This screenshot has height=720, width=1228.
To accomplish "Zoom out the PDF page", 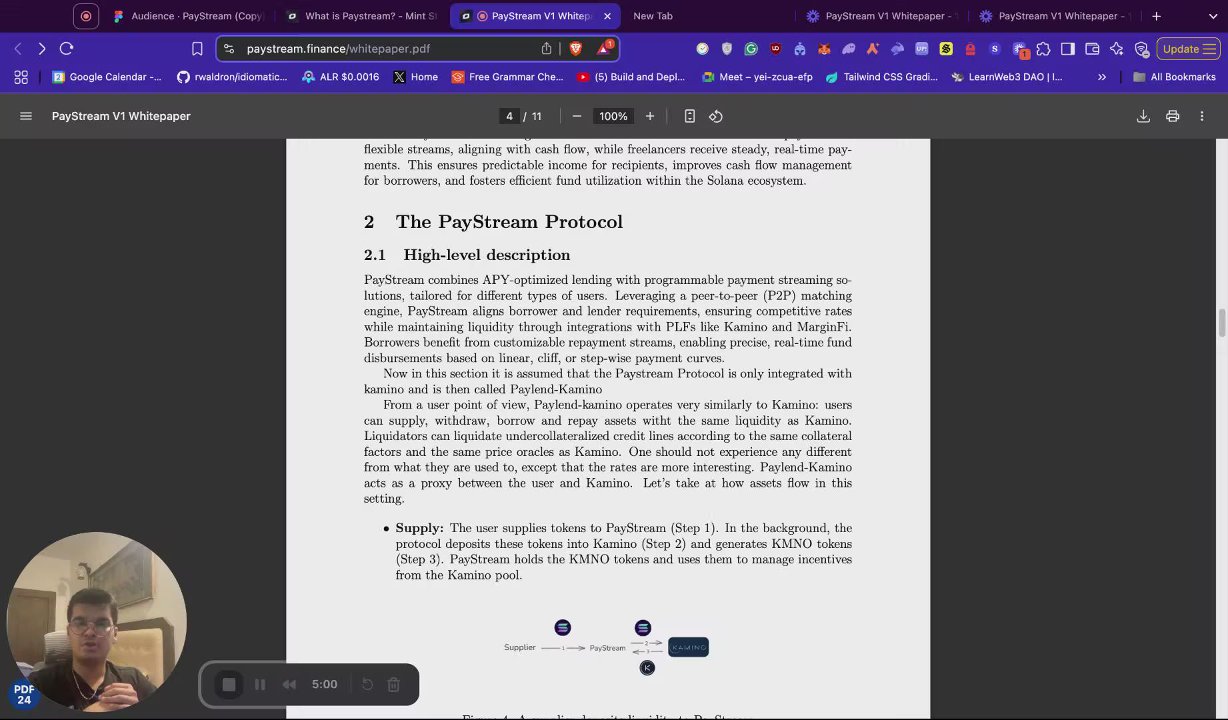I will coord(577,116).
